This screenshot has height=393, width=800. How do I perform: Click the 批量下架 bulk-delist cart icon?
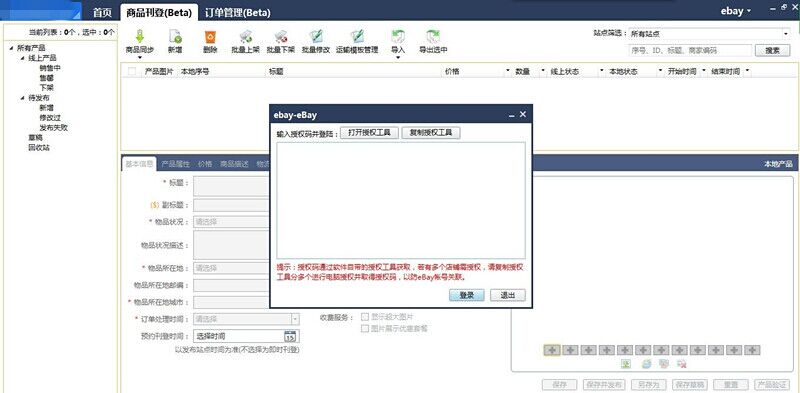tap(281, 36)
